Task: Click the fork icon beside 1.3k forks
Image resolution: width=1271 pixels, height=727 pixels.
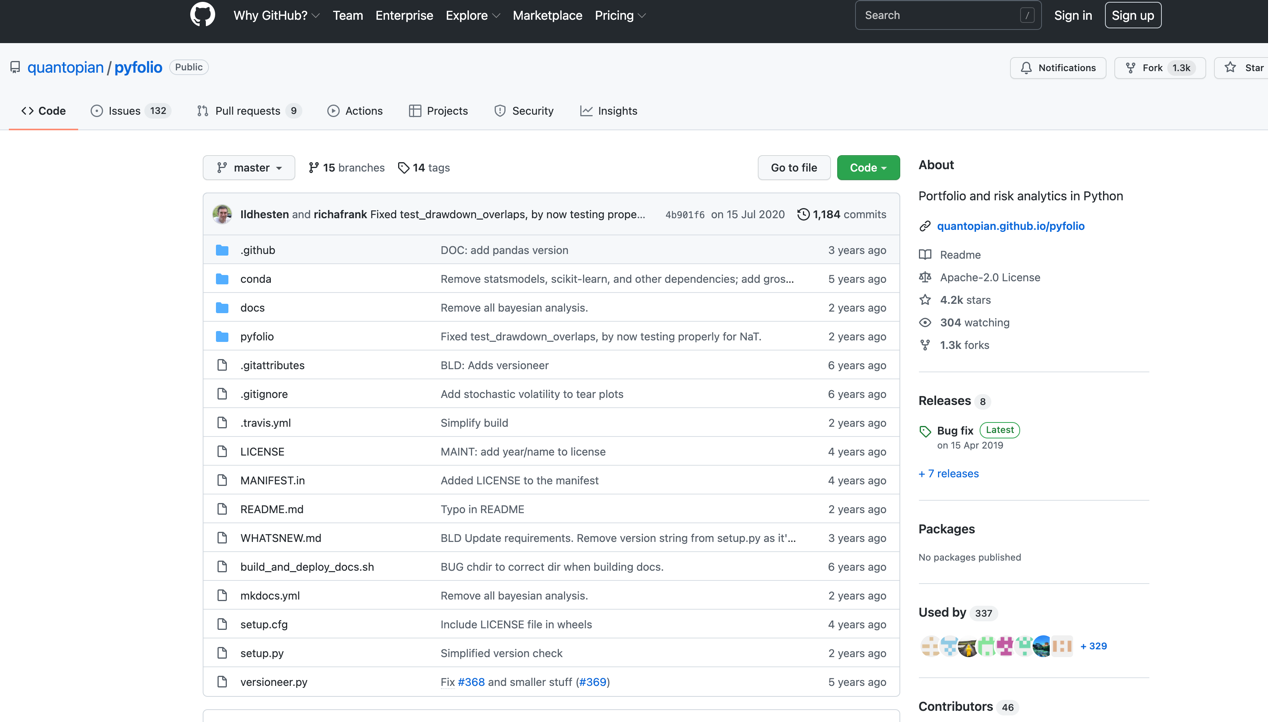Action: coord(925,346)
